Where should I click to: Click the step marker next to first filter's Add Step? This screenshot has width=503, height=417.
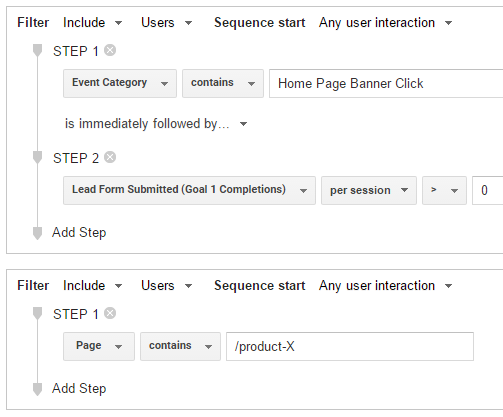(37, 233)
